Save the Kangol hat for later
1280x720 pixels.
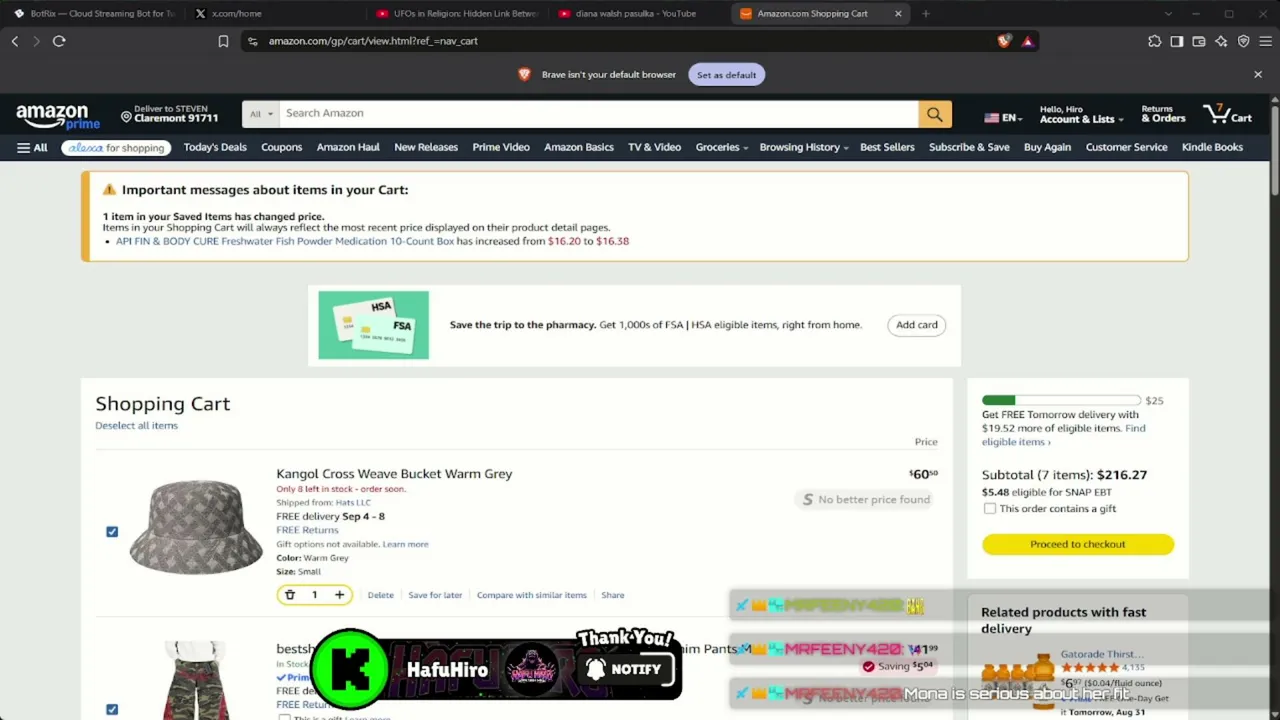435,596
